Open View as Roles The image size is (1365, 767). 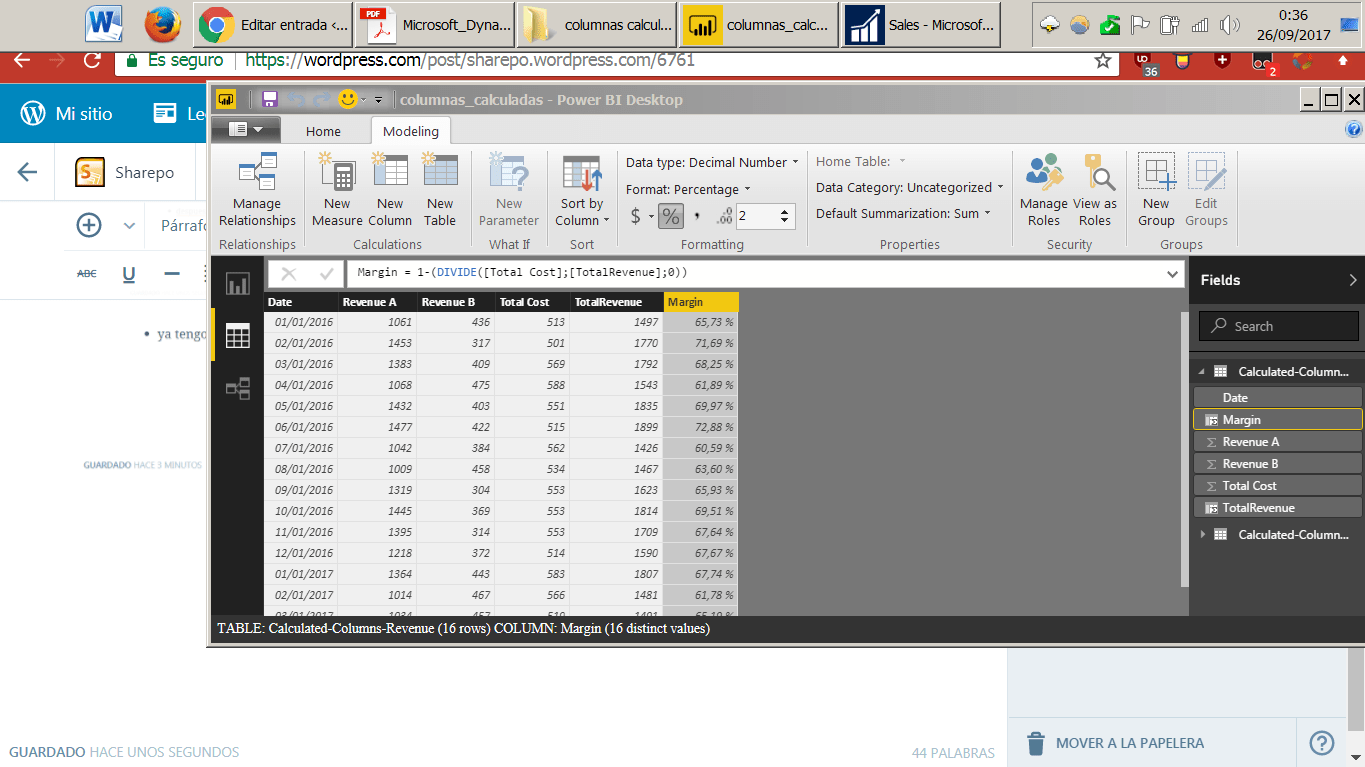pyautogui.click(x=1095, y=191)
